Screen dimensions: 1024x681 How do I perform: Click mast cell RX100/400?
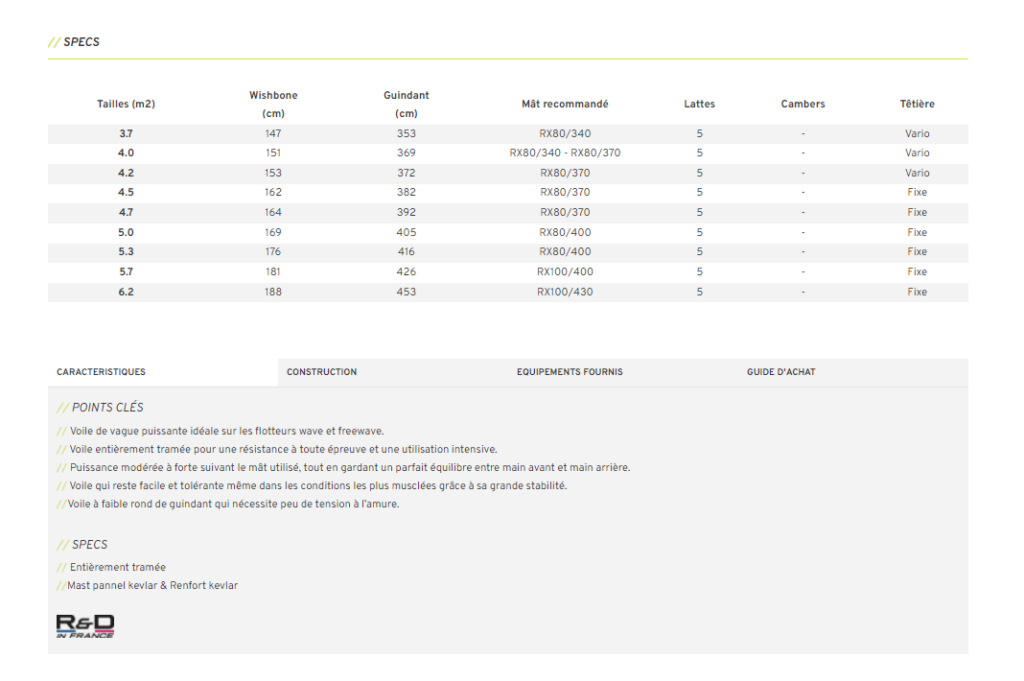tap(565, 272)
